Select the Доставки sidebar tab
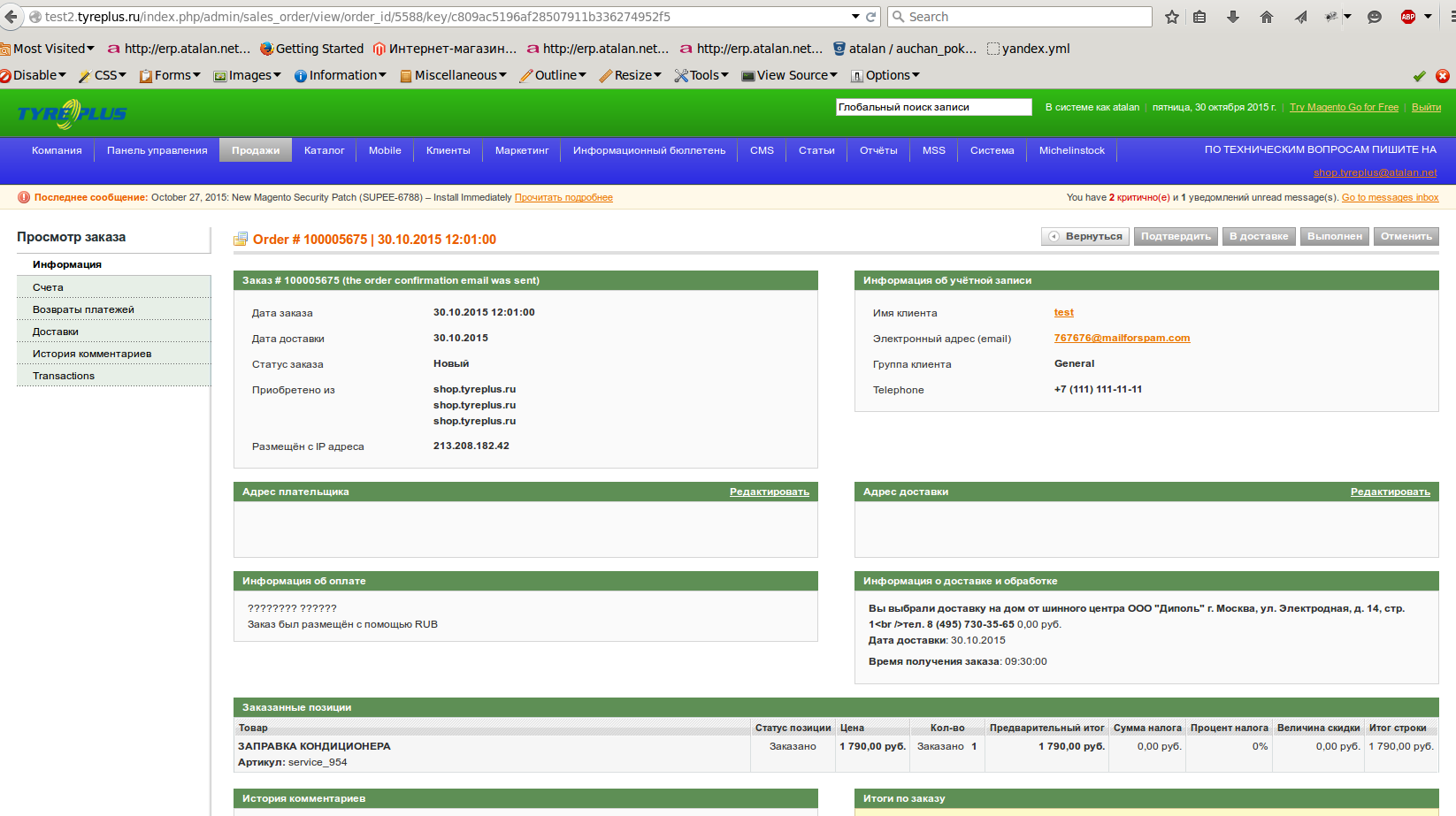 coord(113,332)
